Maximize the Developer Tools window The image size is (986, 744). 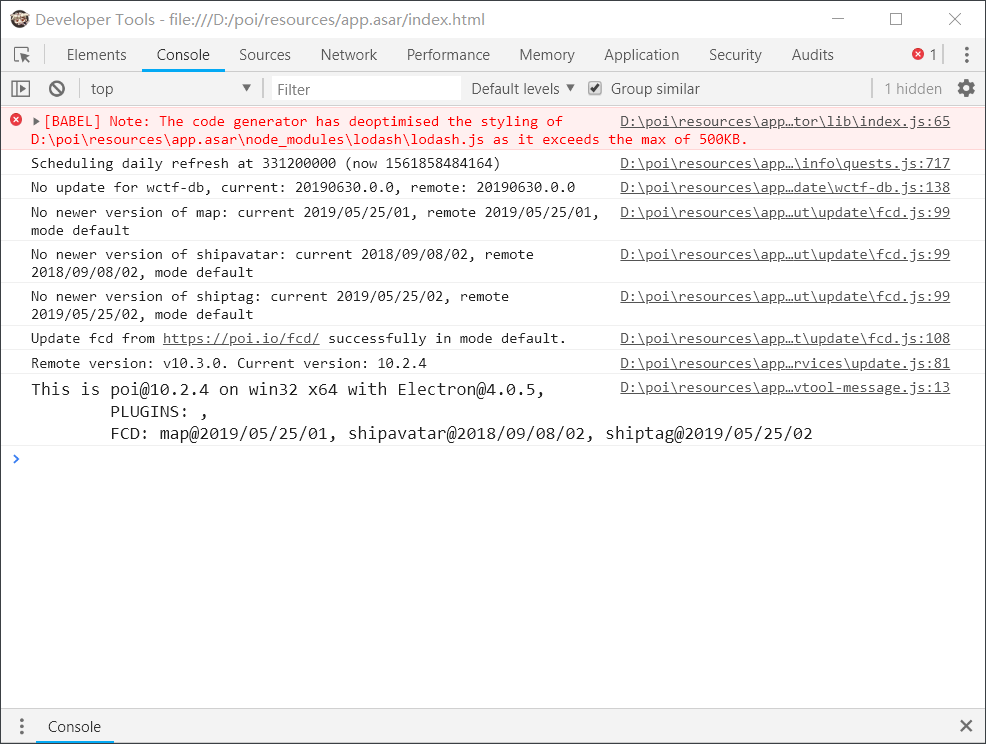click(896, 19)
